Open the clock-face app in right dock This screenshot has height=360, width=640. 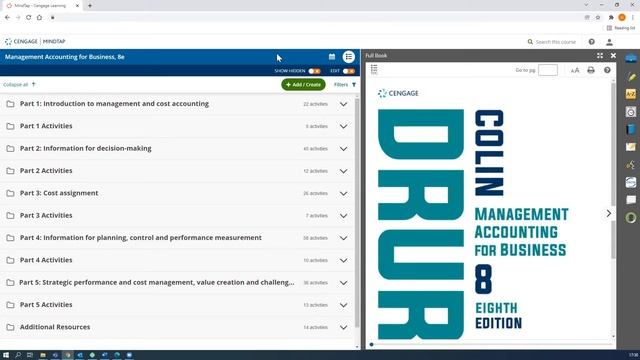click(x=631, y=111)
